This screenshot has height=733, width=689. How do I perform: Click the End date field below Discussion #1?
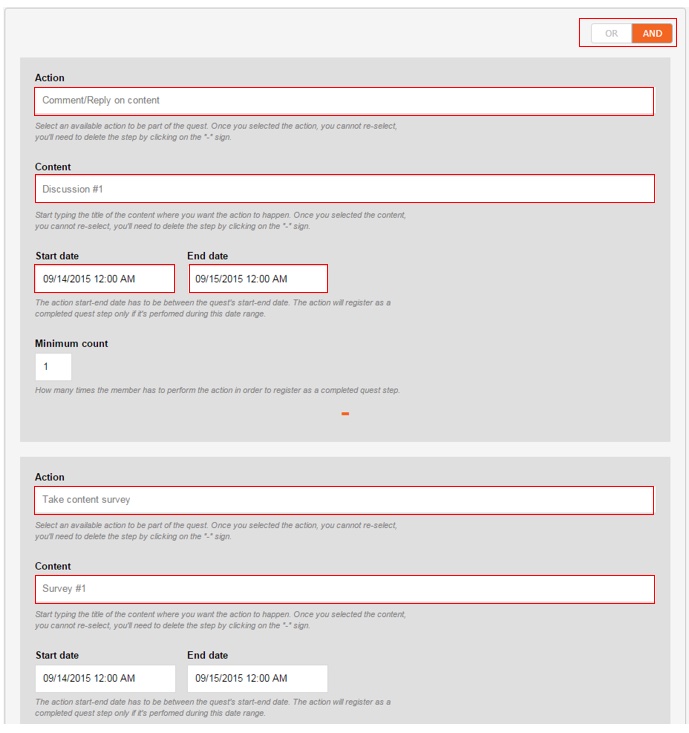point(258,279)
